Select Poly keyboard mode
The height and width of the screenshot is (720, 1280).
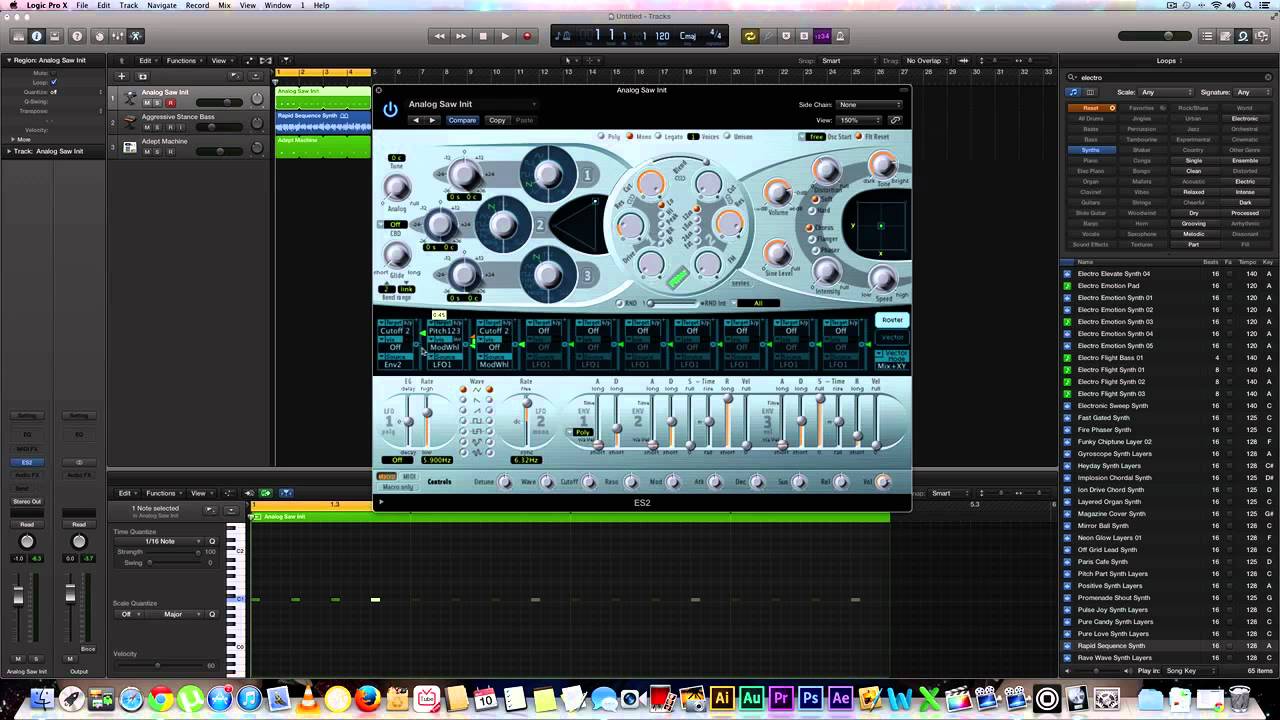coord(603,136)
